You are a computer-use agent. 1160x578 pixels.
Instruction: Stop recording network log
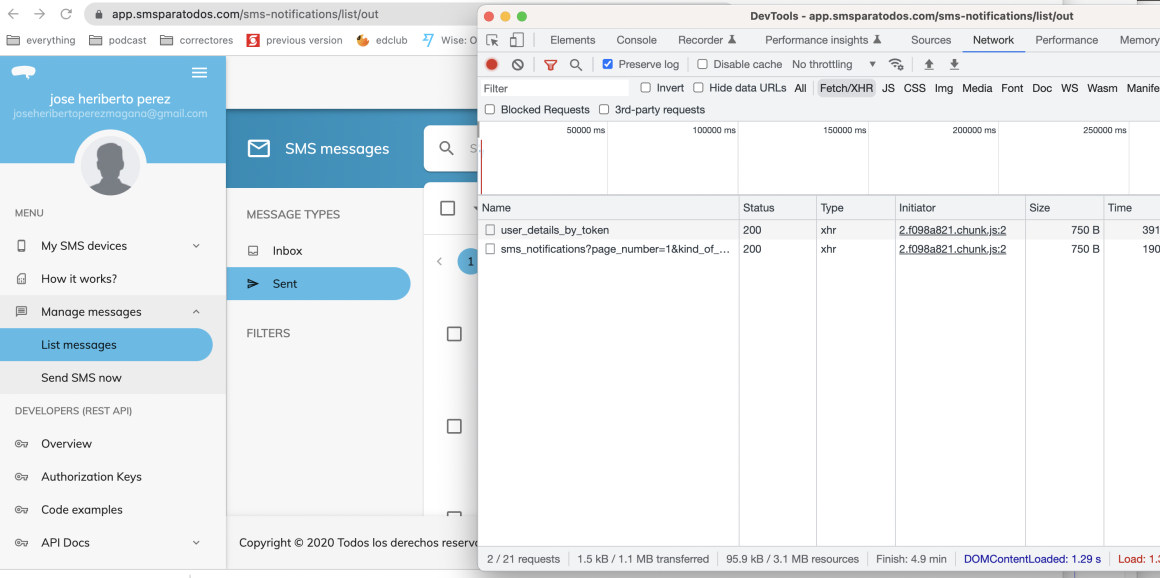[x=490, y=64]
